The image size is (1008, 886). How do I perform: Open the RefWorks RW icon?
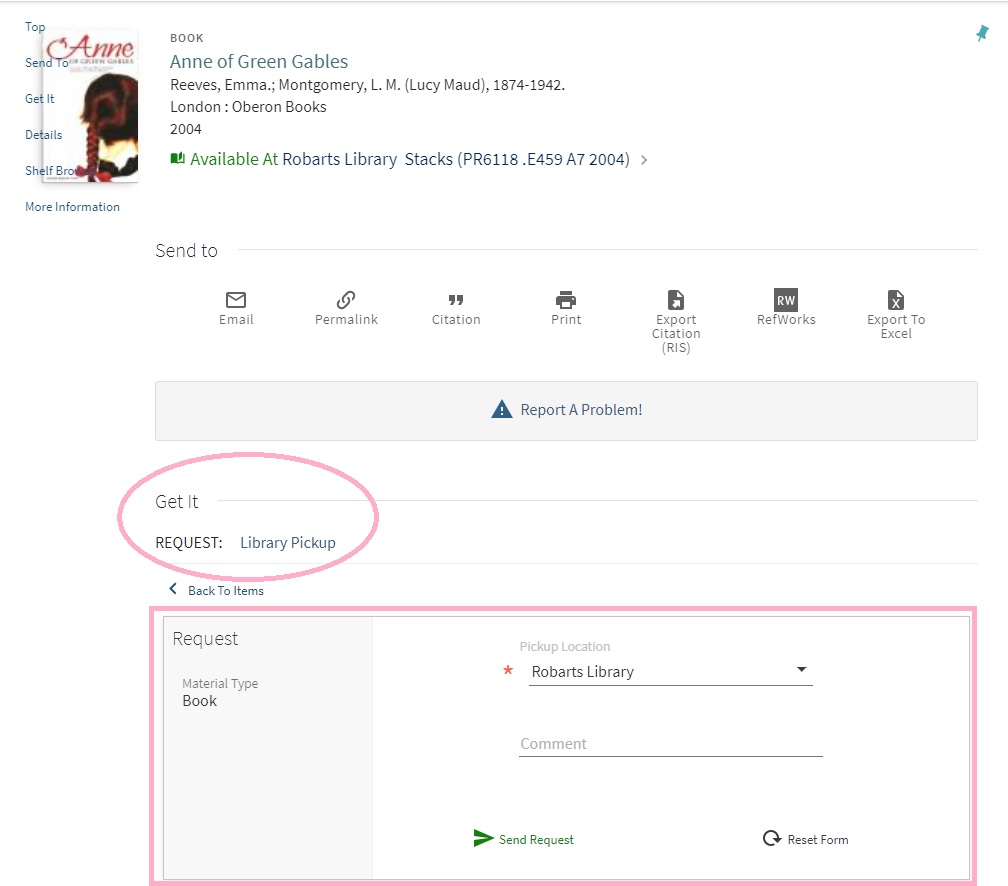point(786,300)
